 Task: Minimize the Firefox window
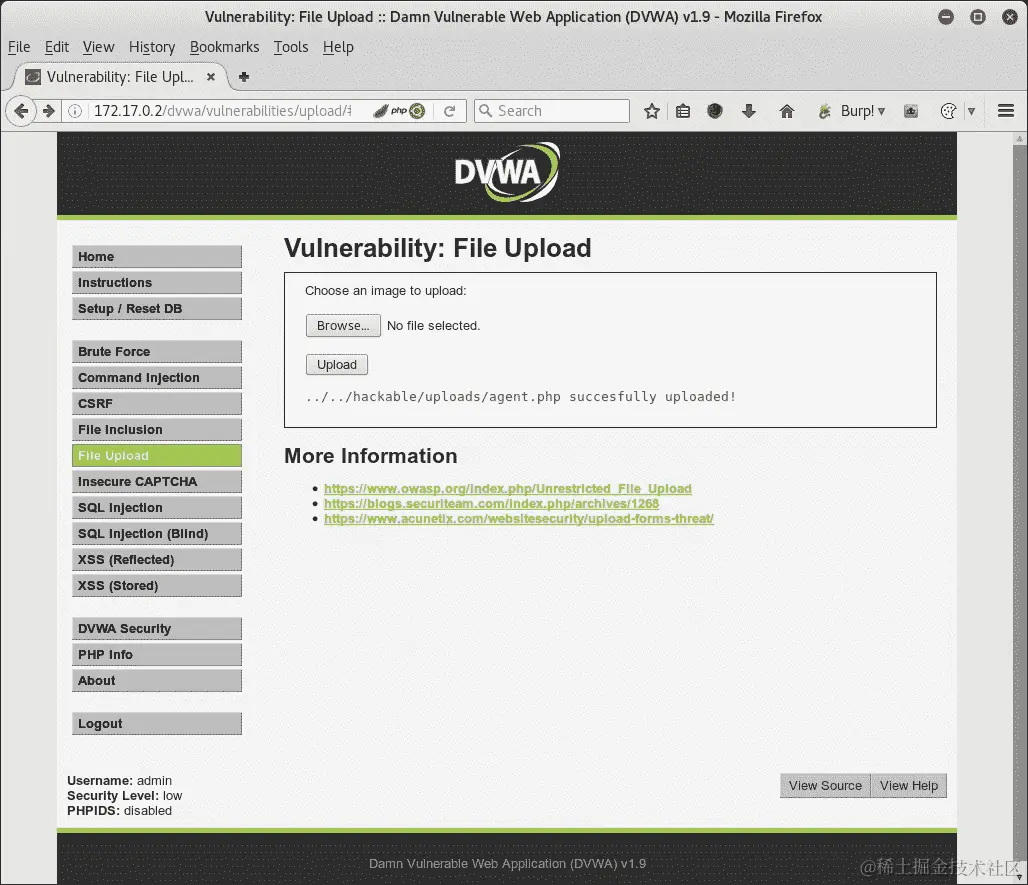coord(946,17)
